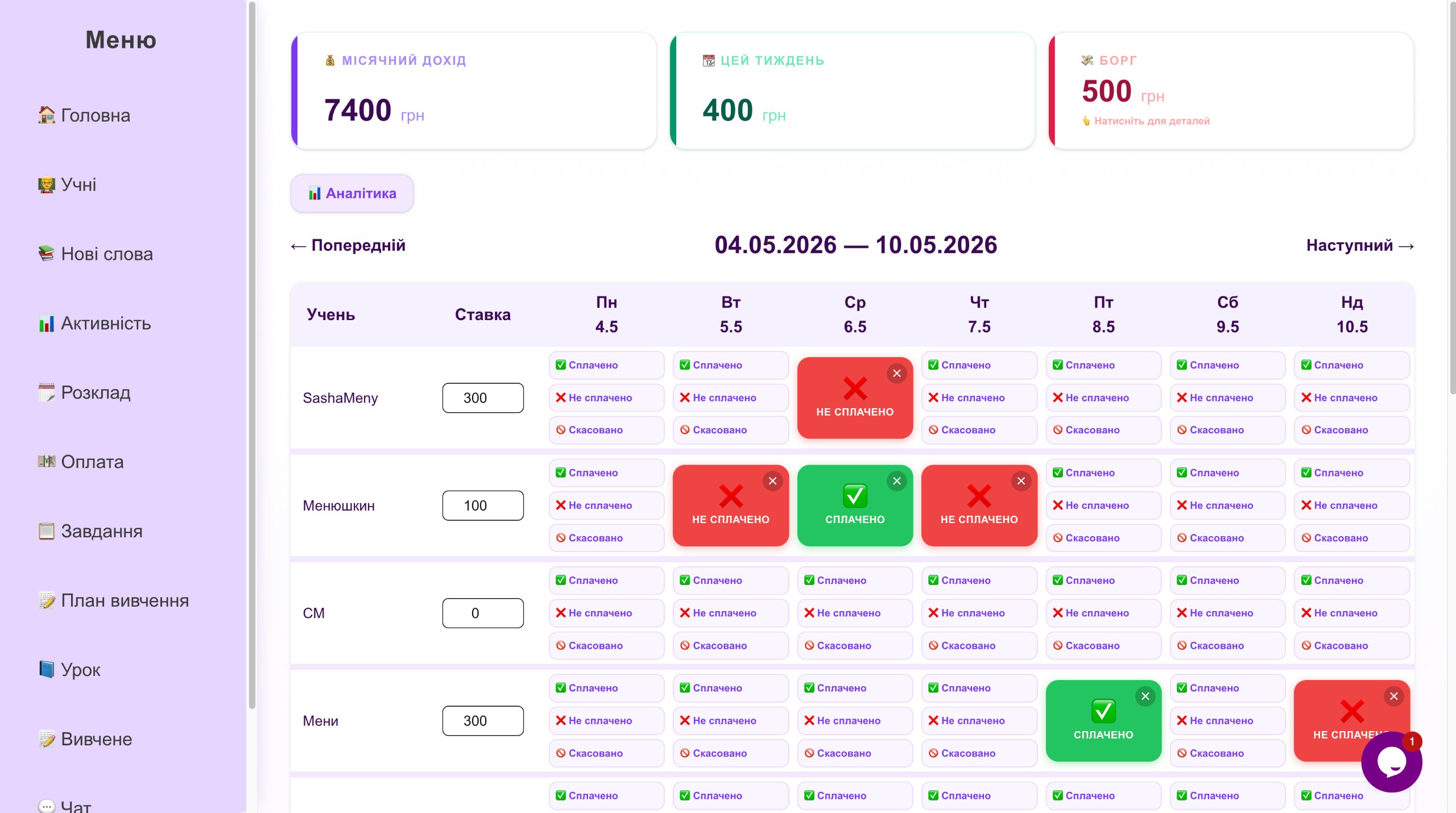Set СМ's Wednesday lesson to Не сплачено
Screen dimensions: 1456x813
click(x=855, y=613)
